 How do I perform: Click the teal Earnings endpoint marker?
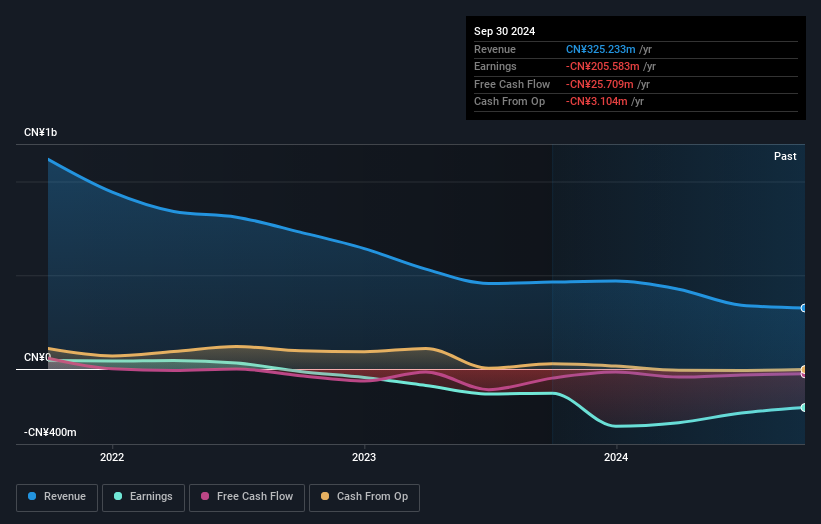tap(804, 407)
